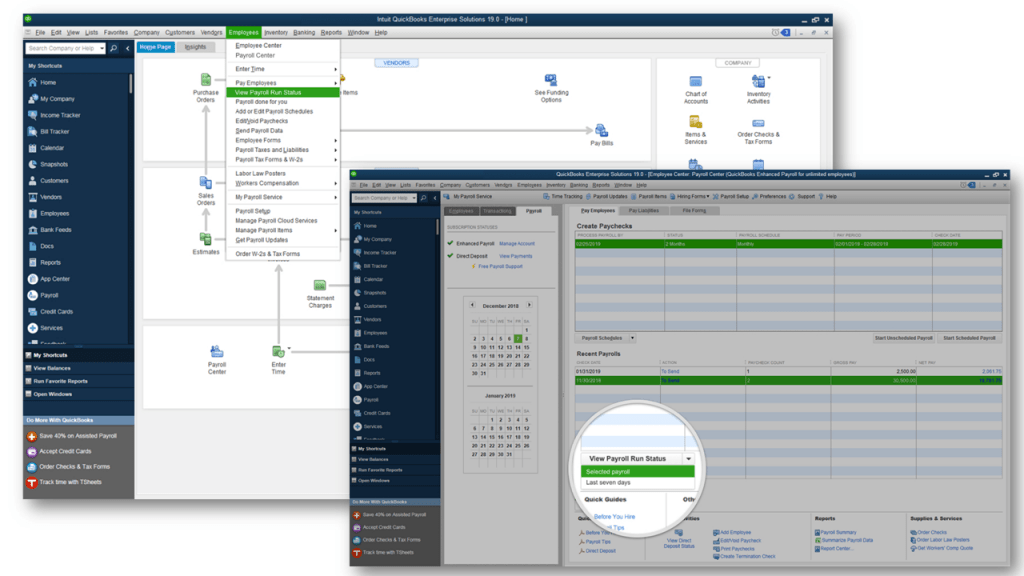
Task: Click Payroll Summary report link
Action: point(838,533)
